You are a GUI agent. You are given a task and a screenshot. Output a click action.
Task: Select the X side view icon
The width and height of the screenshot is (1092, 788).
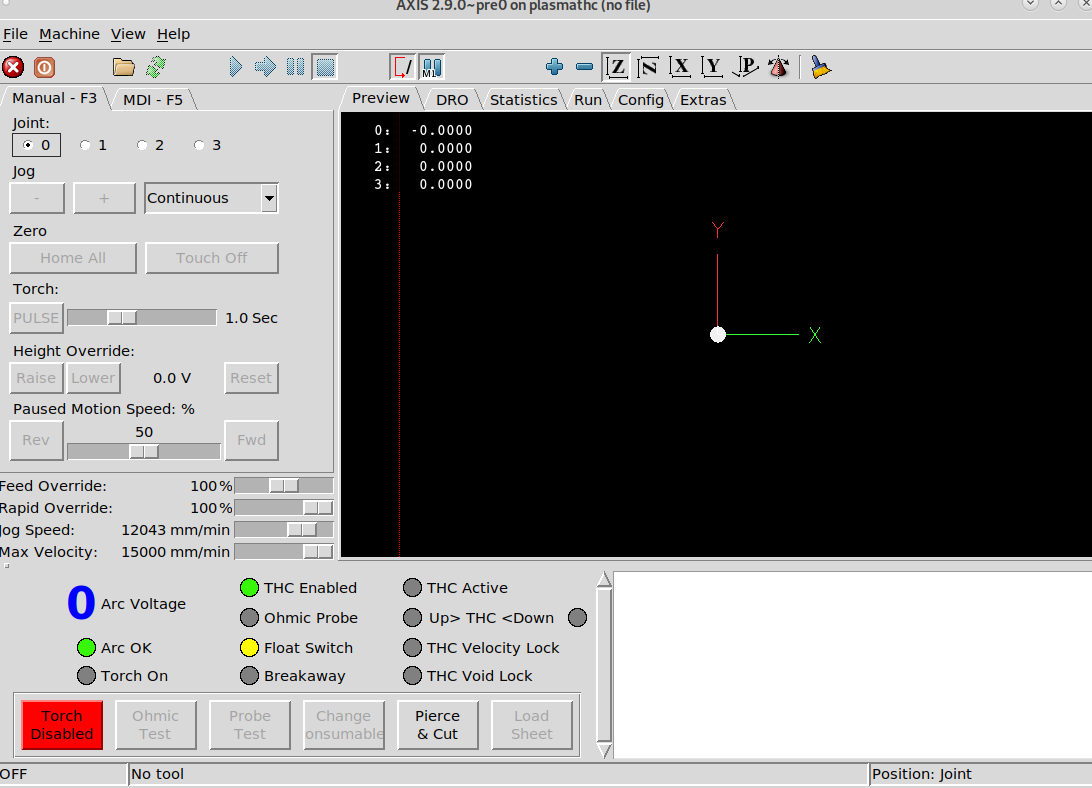coord(680,68)
